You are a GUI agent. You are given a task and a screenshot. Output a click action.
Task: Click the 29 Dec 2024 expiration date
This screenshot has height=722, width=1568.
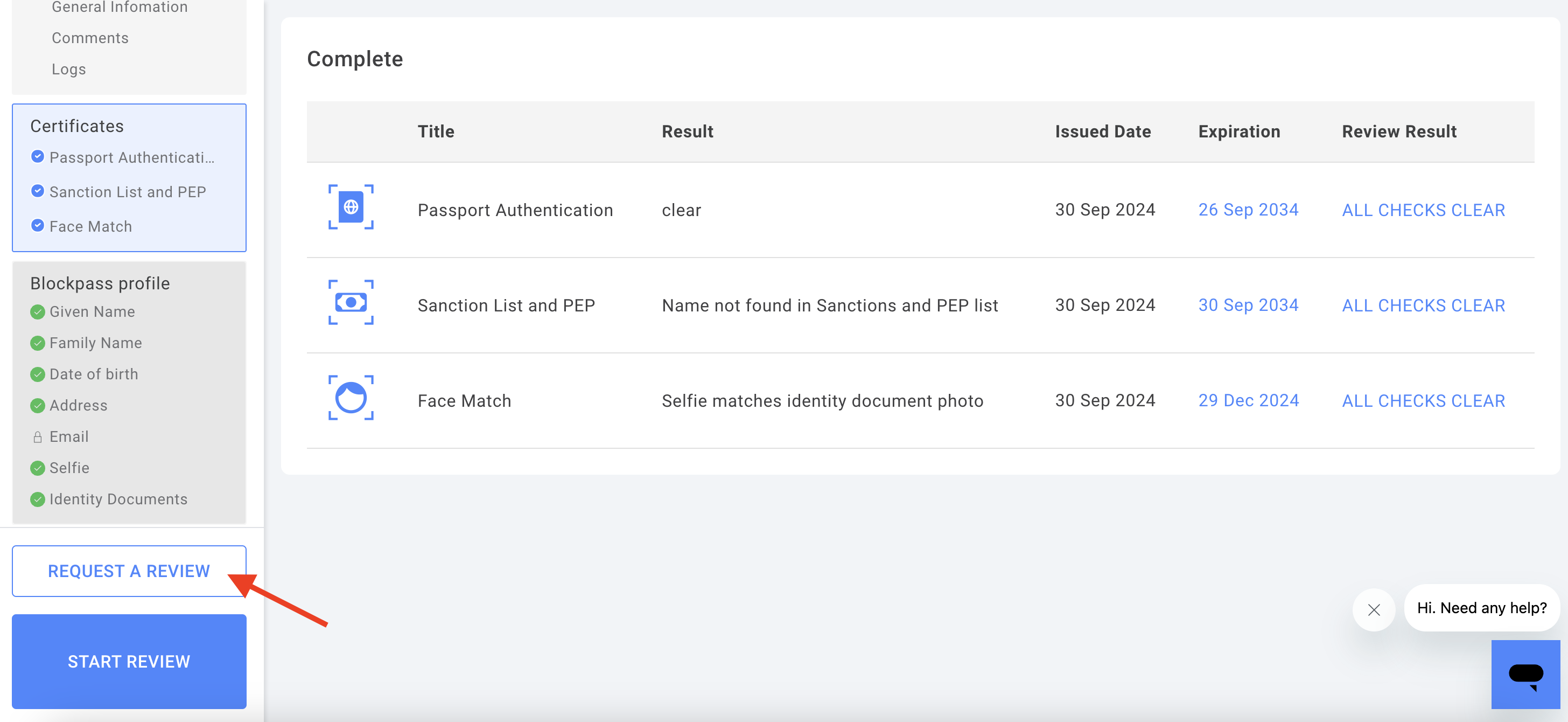pos(1249,400)
